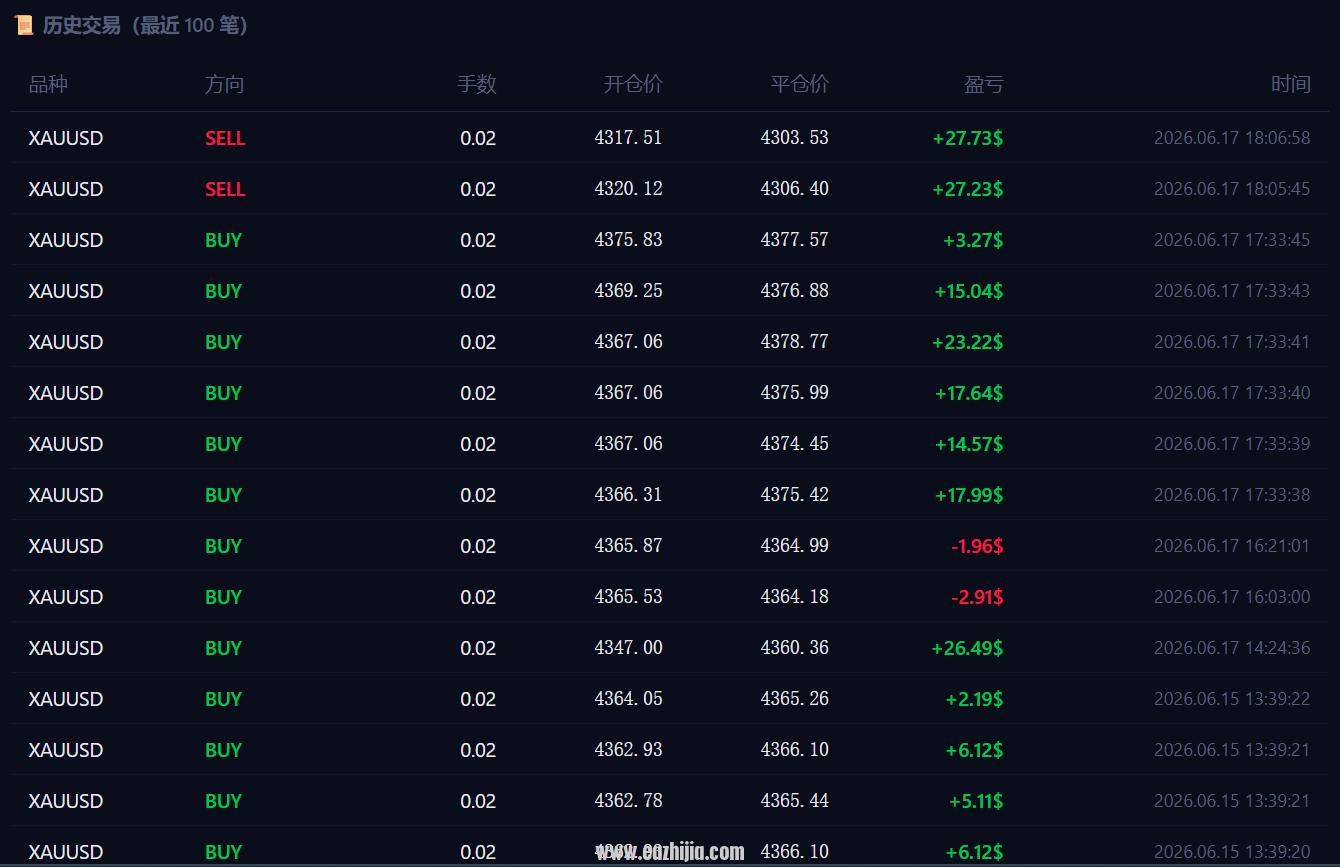This screenshot has height=867, width=1340.
Task: Select the profit value +27.23$
Action: (968, 189)
